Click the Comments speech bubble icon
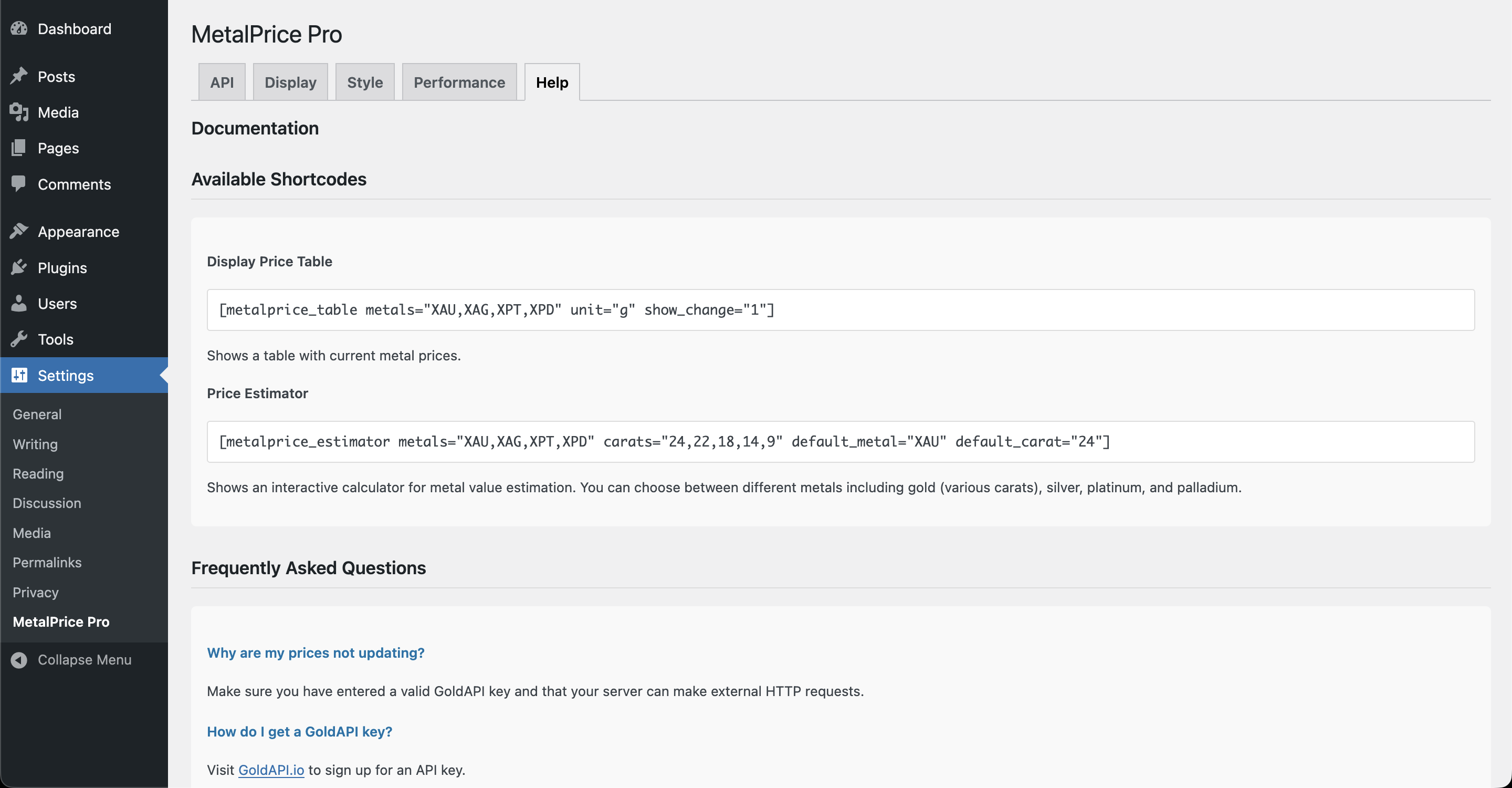Viewport: 1512px width, 788px height. point(19,184)
